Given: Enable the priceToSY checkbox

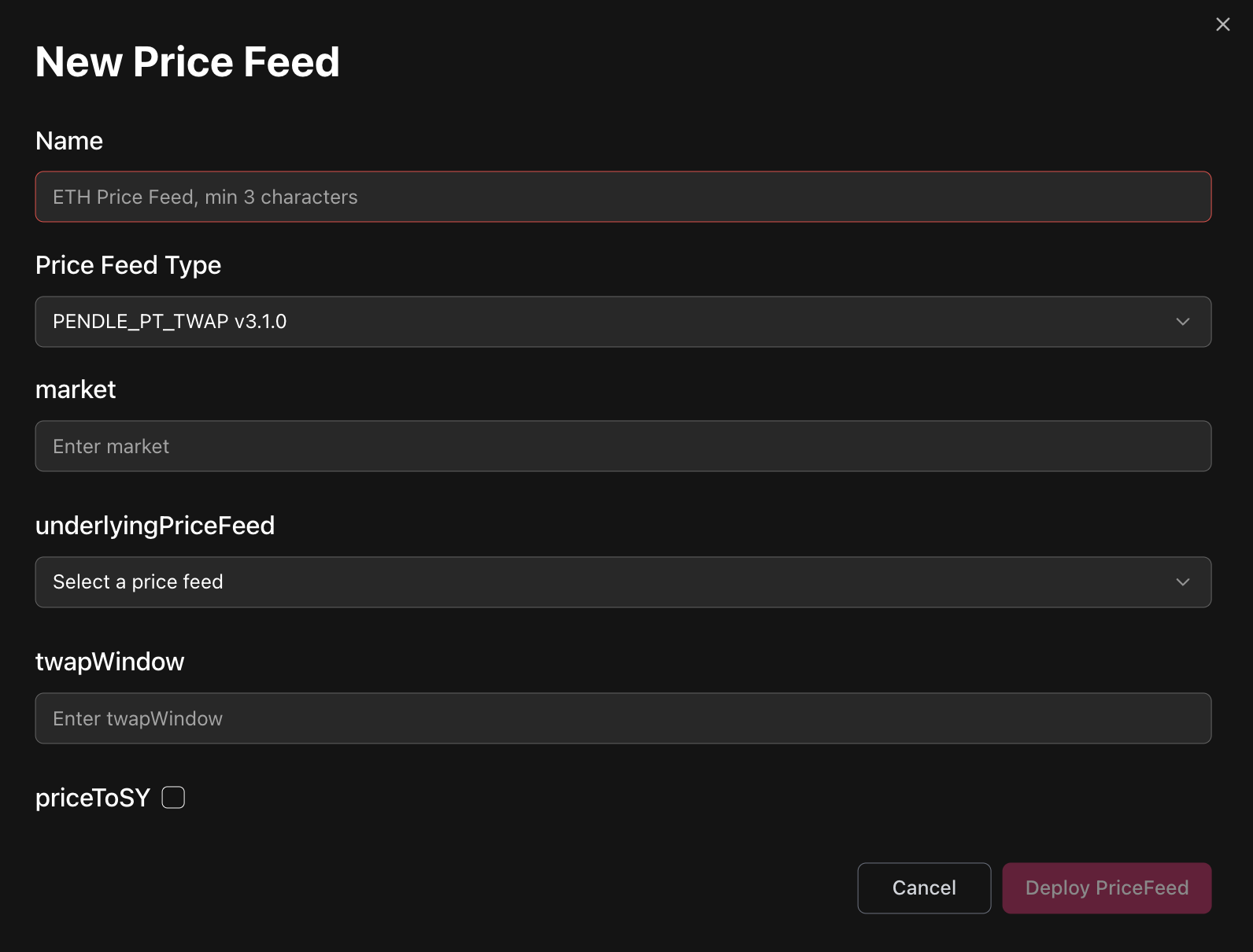Looking at the screenshot, I should pyautogui.click(x=173, y=798).
